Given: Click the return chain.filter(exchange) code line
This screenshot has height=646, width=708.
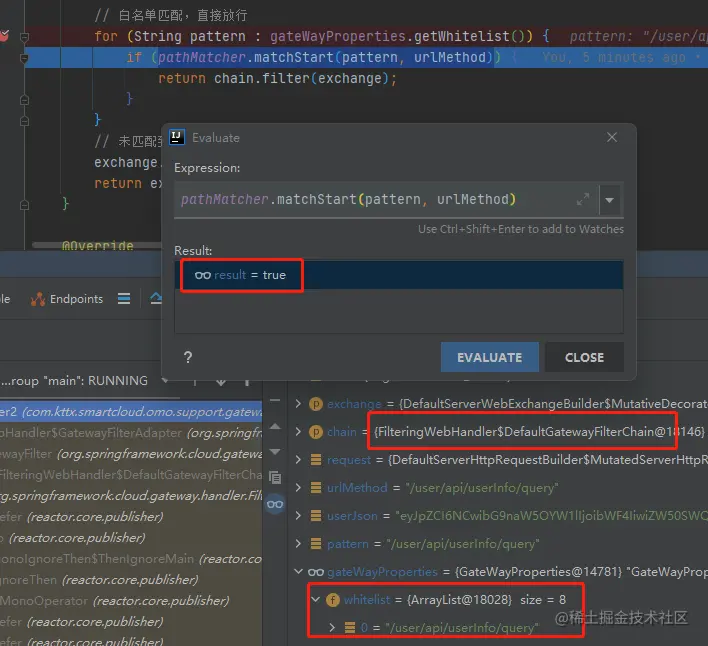Looking at the screenshot, I should (x=277, y=79).
